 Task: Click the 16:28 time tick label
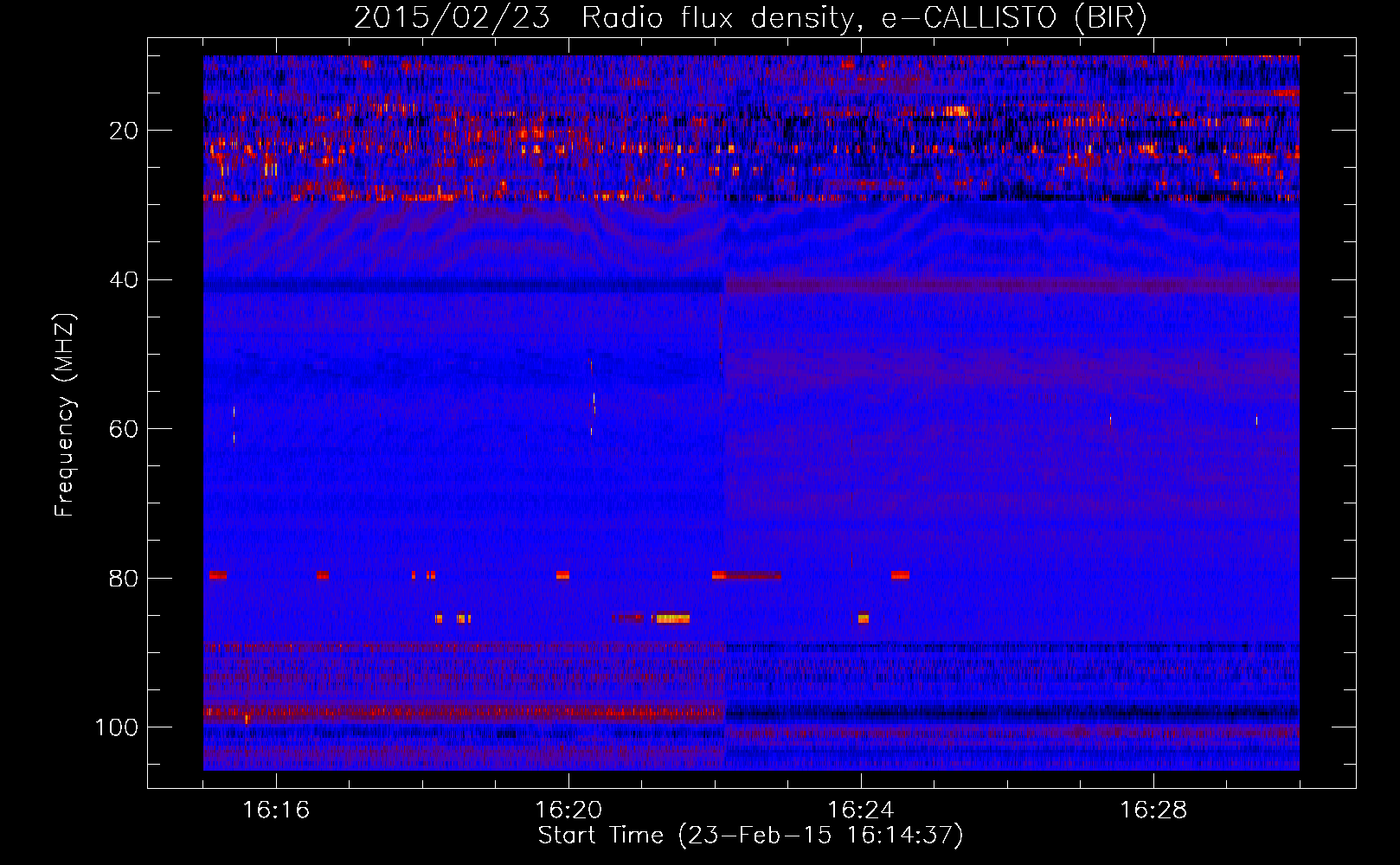point(1153,811)
